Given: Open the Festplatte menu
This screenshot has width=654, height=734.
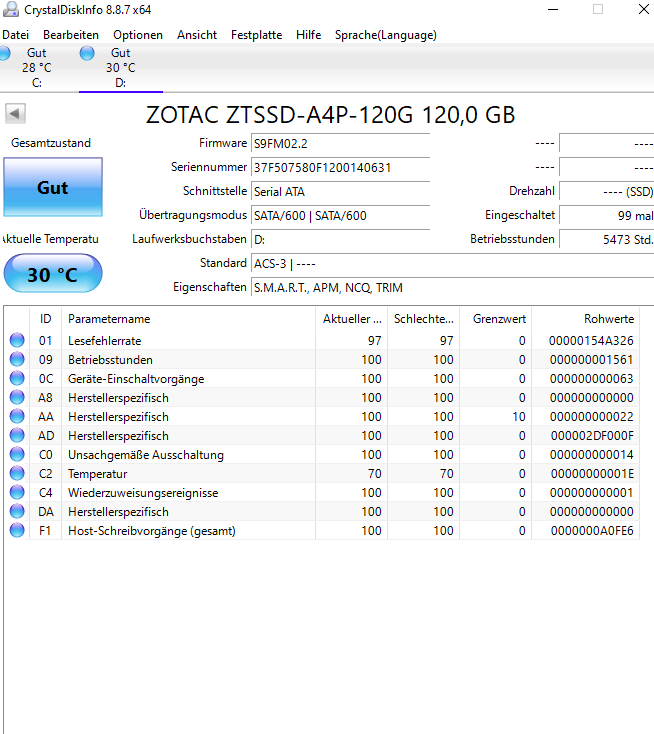Looking at the screenshot, I should (256, 35).
